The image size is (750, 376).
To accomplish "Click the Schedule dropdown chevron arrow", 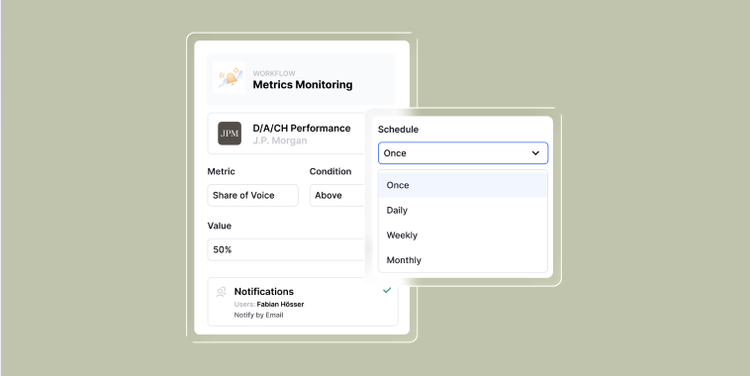I will [536, 153].
